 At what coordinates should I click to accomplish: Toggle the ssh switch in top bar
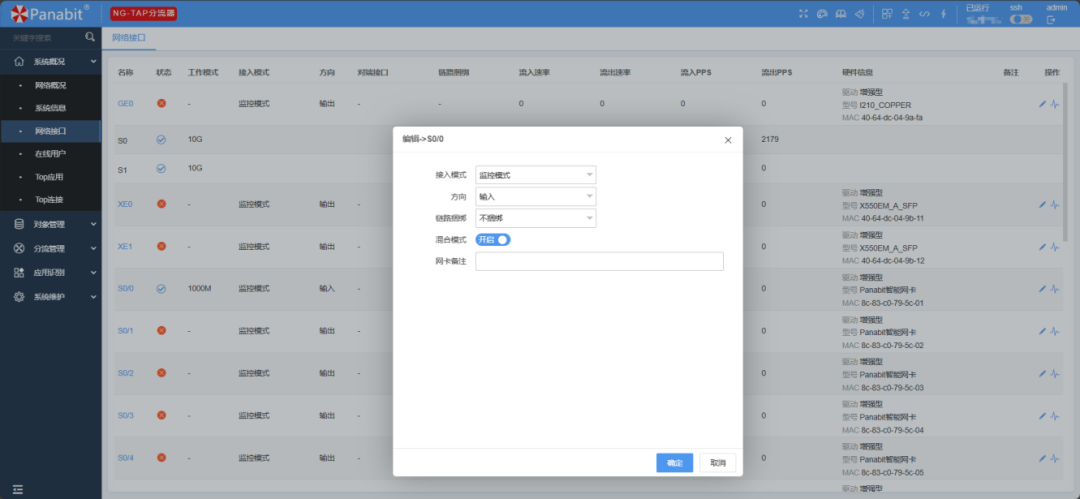tap(1021, 20)
